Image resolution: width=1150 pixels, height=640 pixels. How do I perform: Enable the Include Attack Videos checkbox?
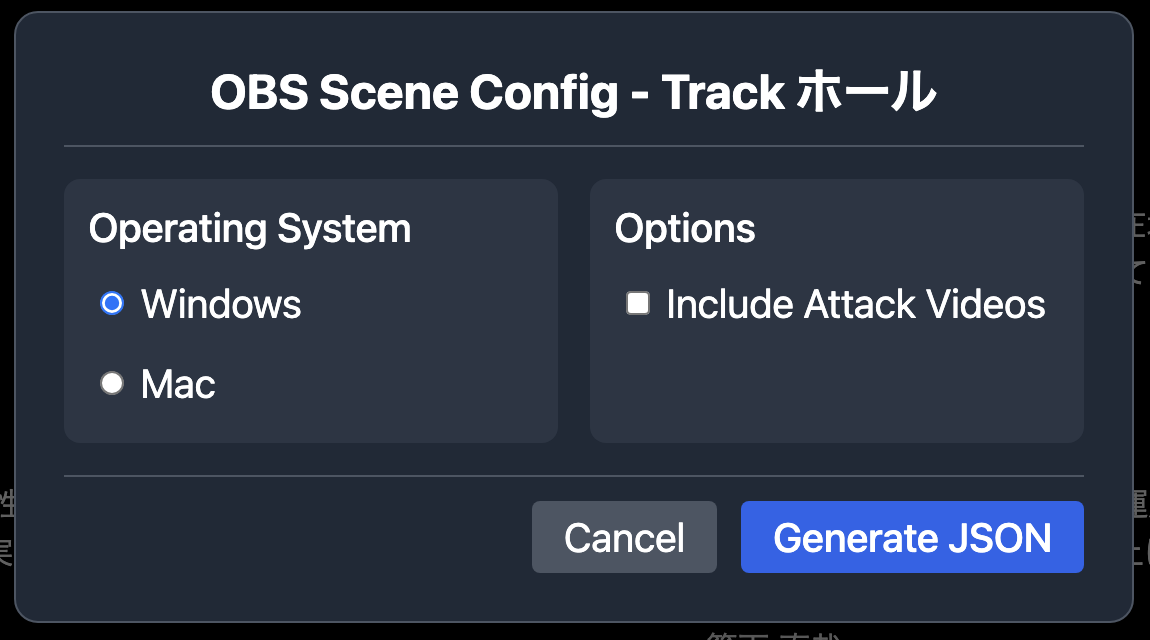click(x=638, y=303)
